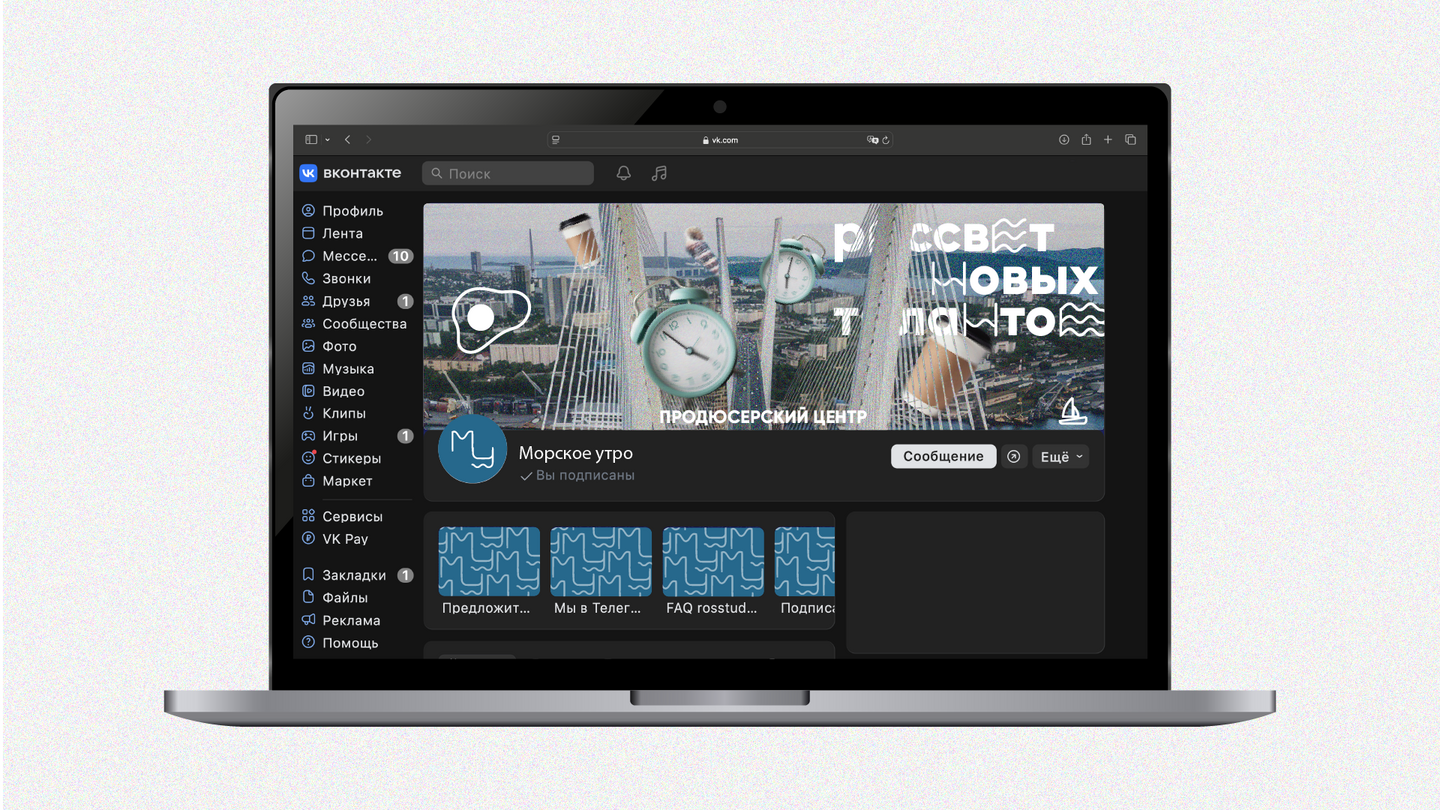The width and height of the screenshot is (1440, 810).
Task: Click the Поиск search field
Action: click(x=508, y=173)
